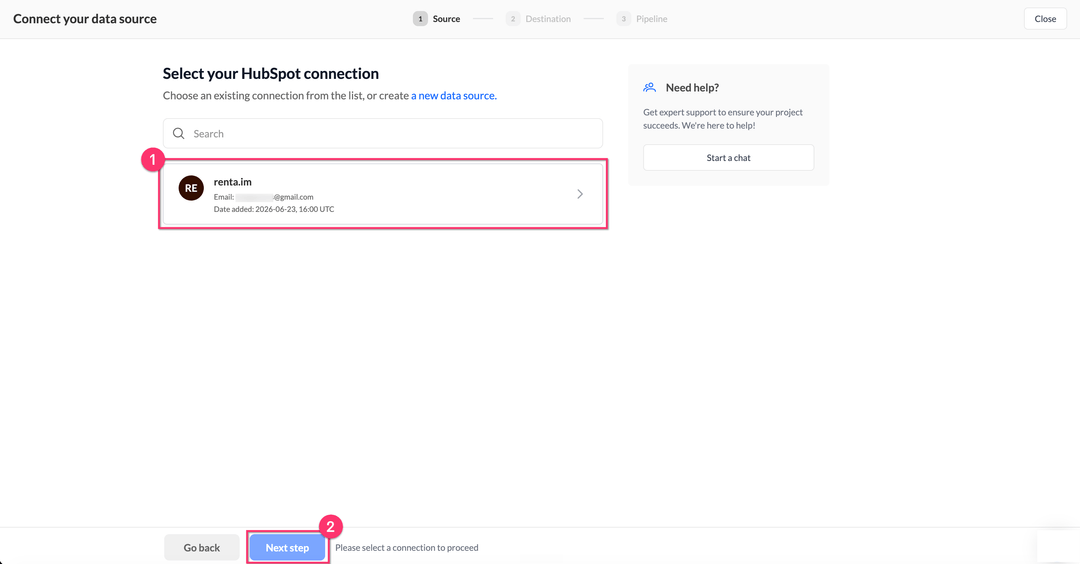Click the 'Need help?' heading

point(692,87)
